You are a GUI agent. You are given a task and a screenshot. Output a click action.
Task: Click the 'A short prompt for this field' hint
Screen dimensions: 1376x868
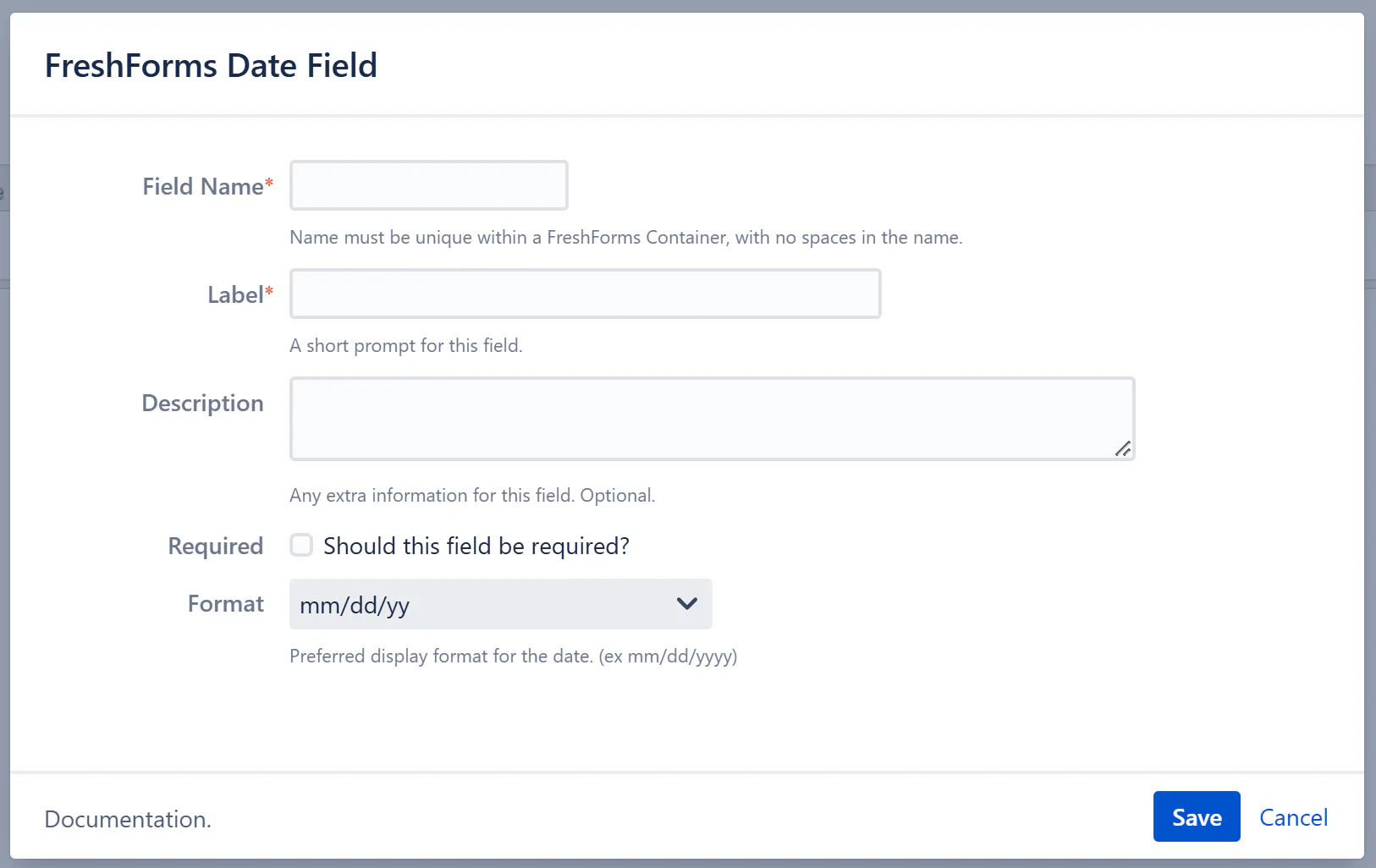click(405, 346)
